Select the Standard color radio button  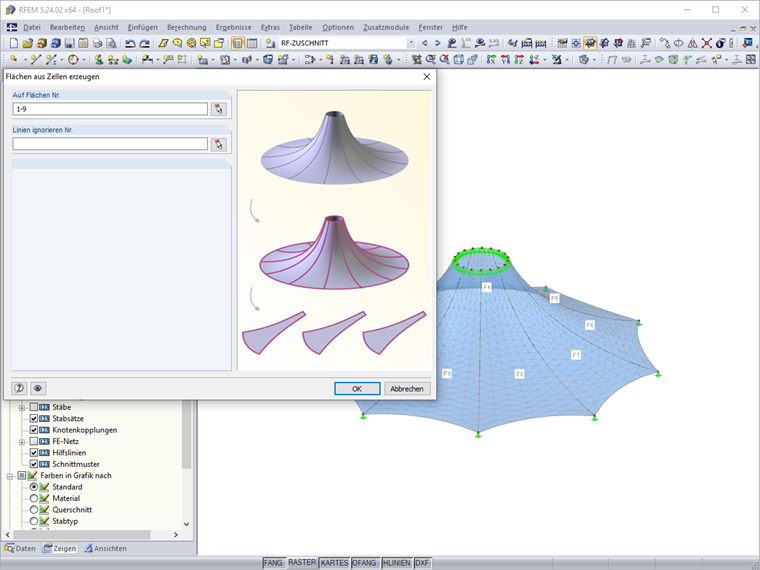pyautogui.click(x=33, y=487)
